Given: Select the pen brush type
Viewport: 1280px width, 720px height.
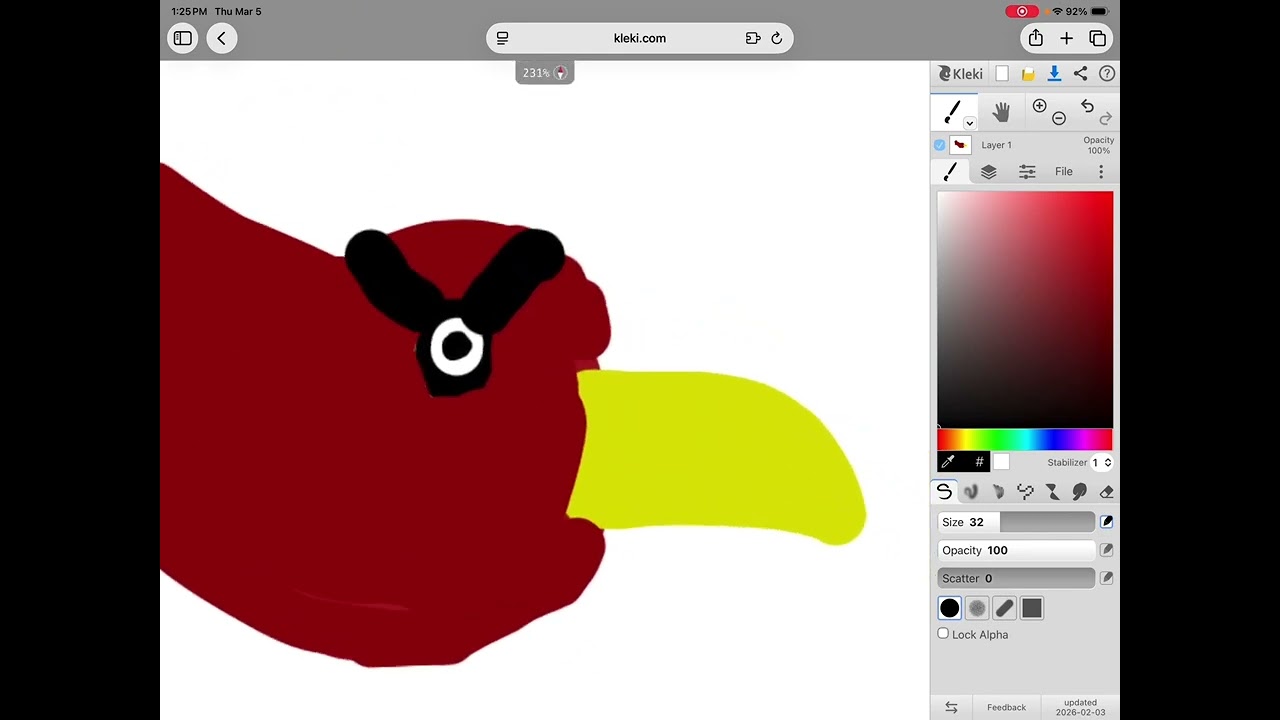Looking at the screenshot, I should tap(943, 491).
